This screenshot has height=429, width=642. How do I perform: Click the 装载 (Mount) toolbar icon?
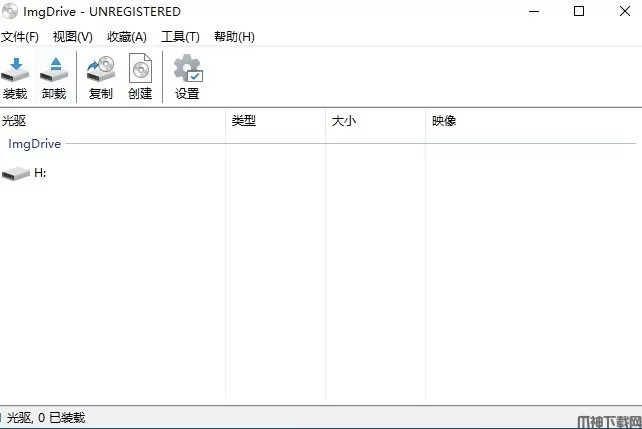[x=15, y=78]
